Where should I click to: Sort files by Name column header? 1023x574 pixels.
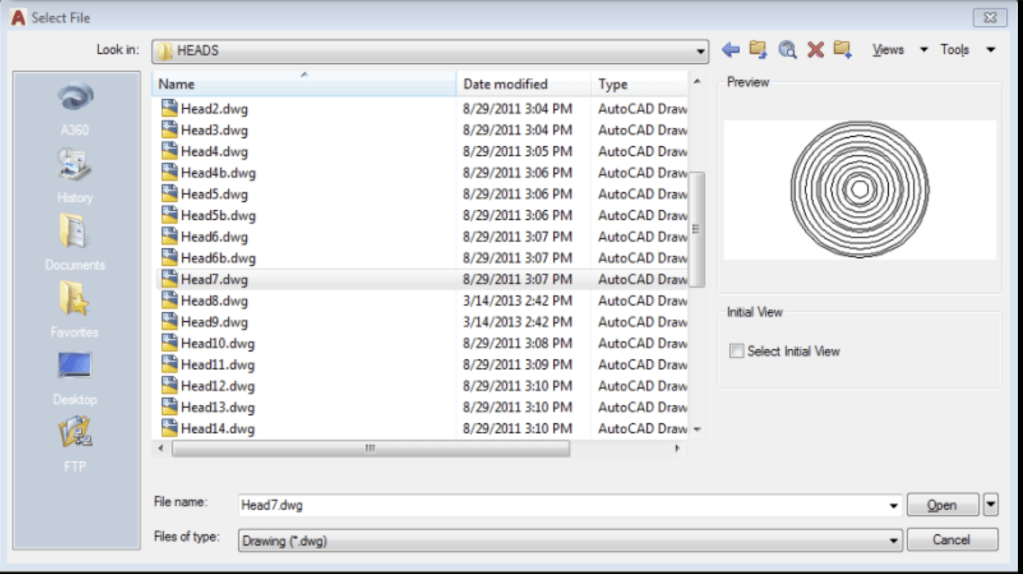click(304, 84)
